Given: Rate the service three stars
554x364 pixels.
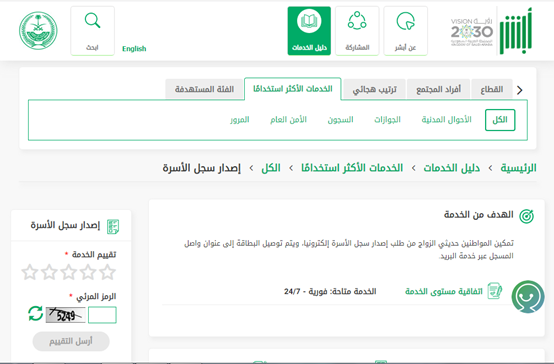Looking at the screenshot, I should tap(69, 272).
